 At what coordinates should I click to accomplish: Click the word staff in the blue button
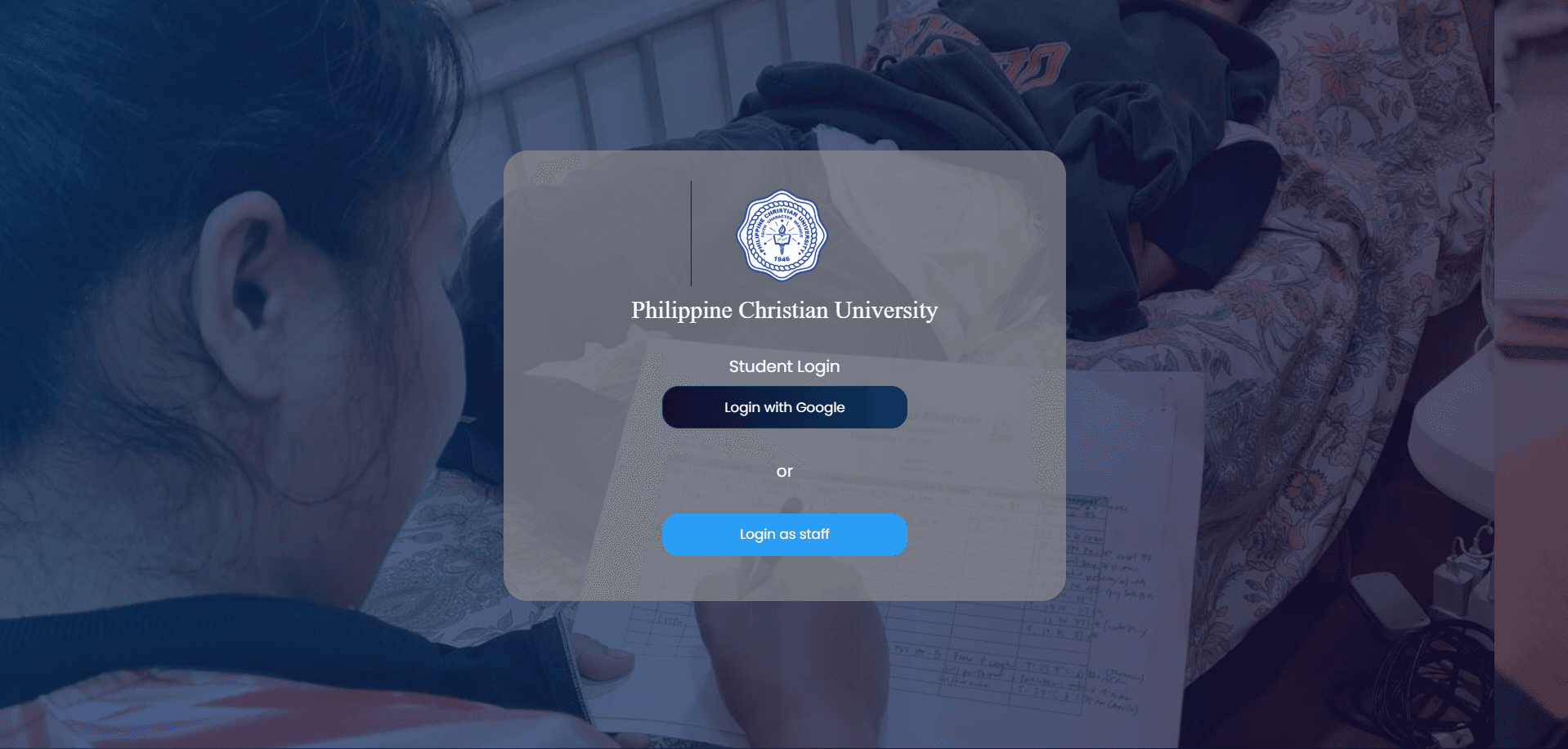pyautogui.click(x=814, y=534)
